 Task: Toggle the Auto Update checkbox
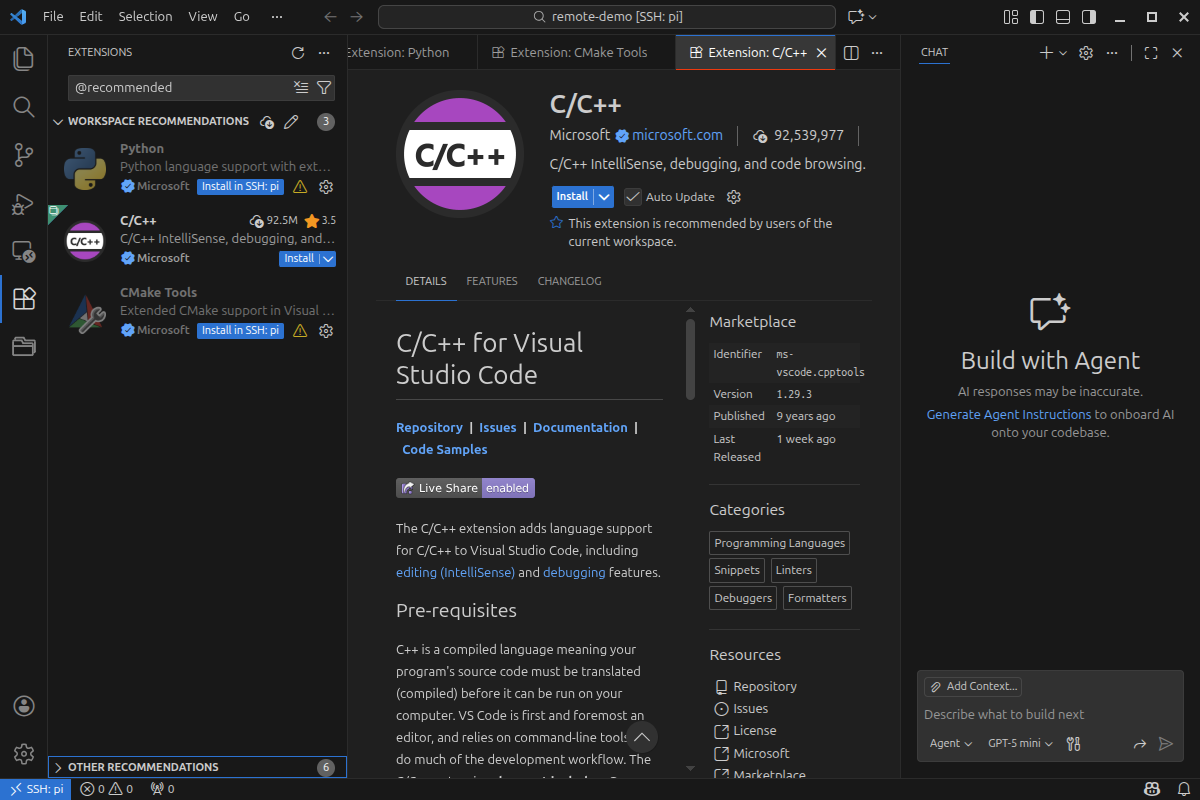pos(633,197)
